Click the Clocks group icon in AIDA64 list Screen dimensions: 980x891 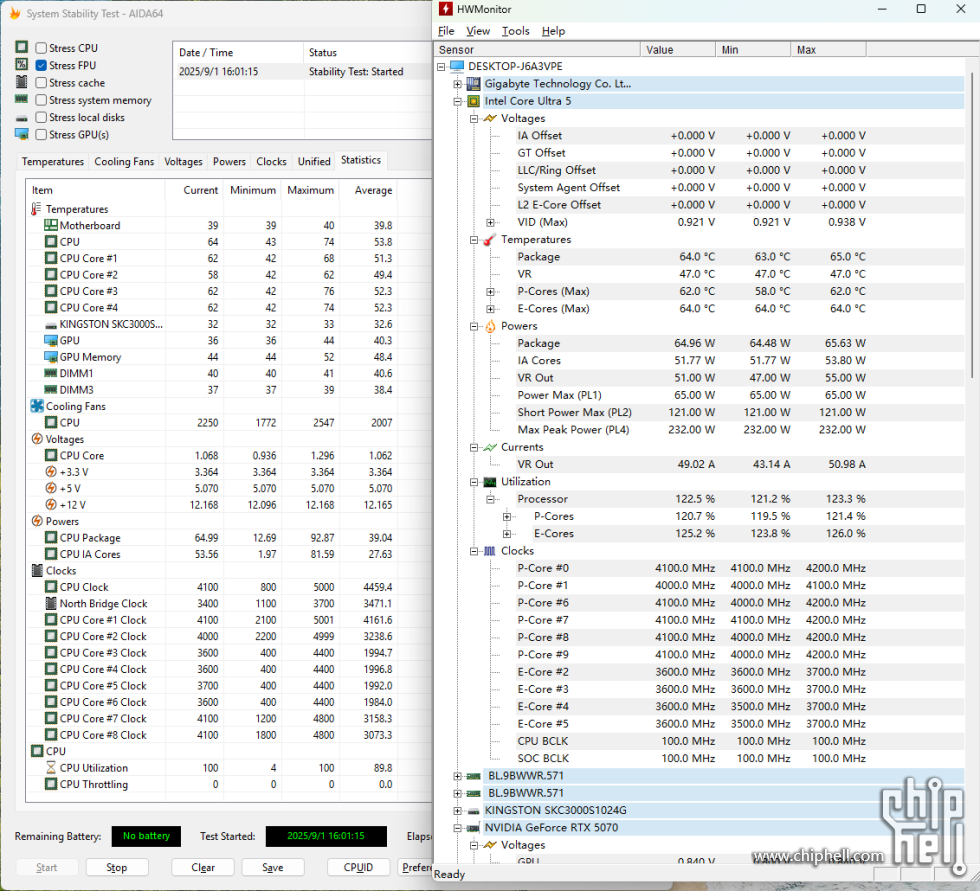(x=37, y=570)
